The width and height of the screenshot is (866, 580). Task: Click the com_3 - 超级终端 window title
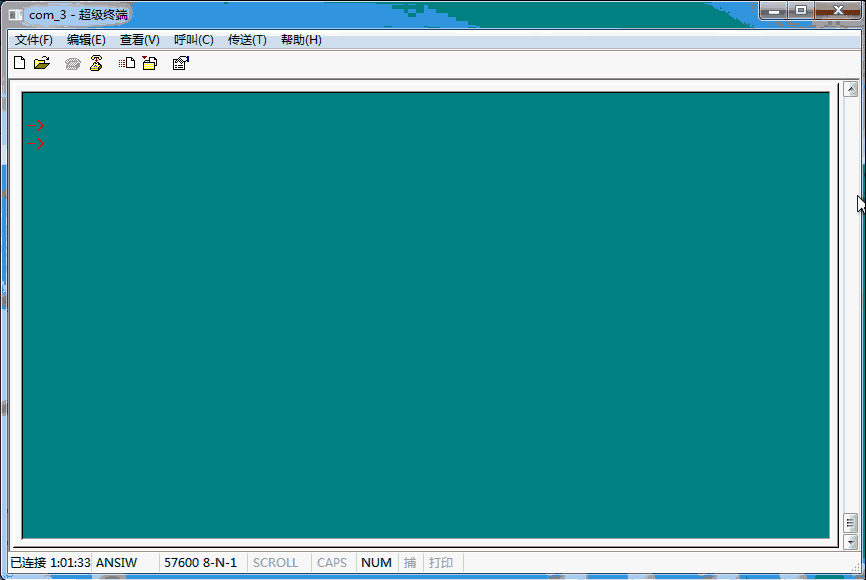(x=78, y=15)
